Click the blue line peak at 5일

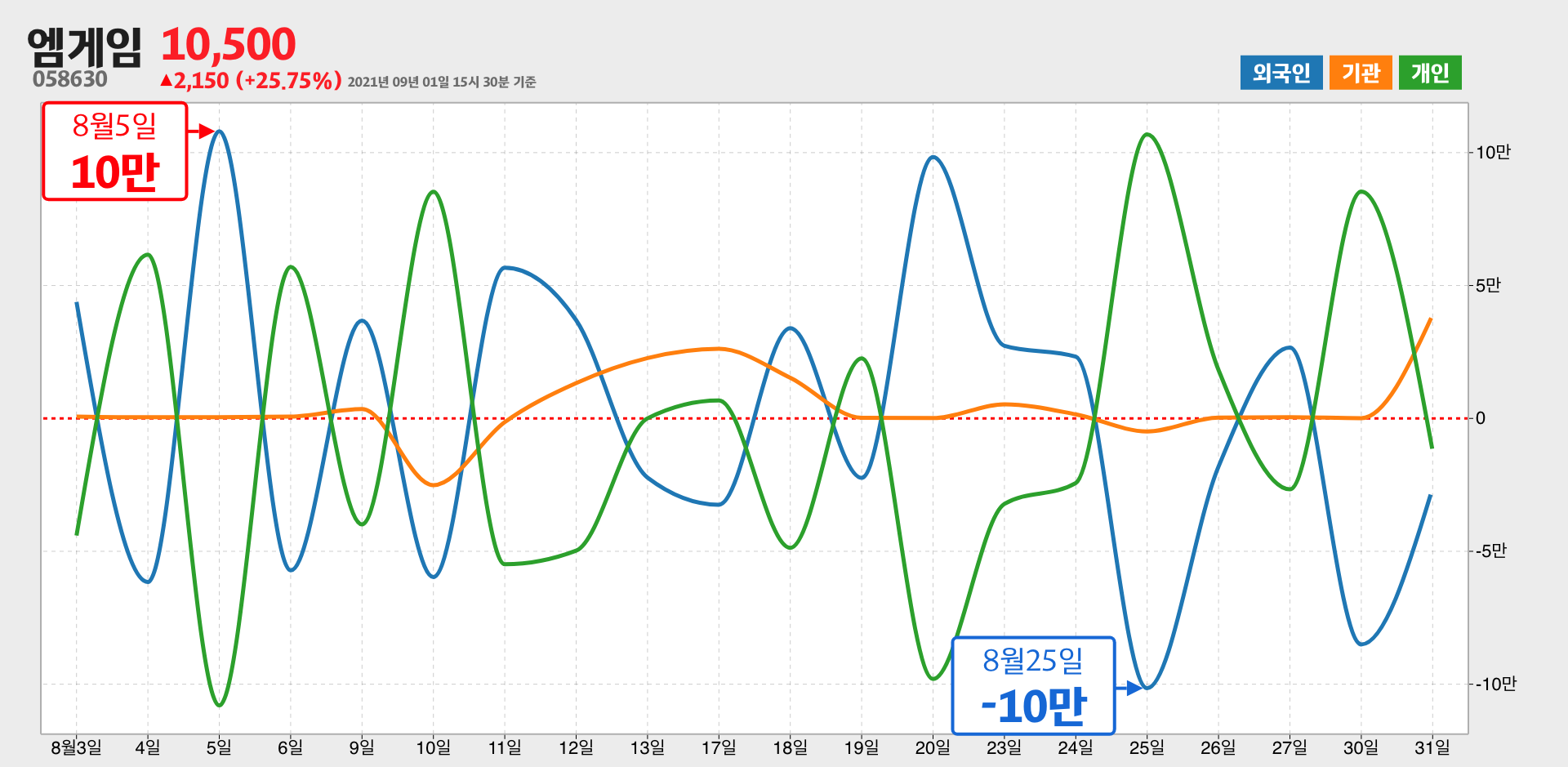click(219, 132)
